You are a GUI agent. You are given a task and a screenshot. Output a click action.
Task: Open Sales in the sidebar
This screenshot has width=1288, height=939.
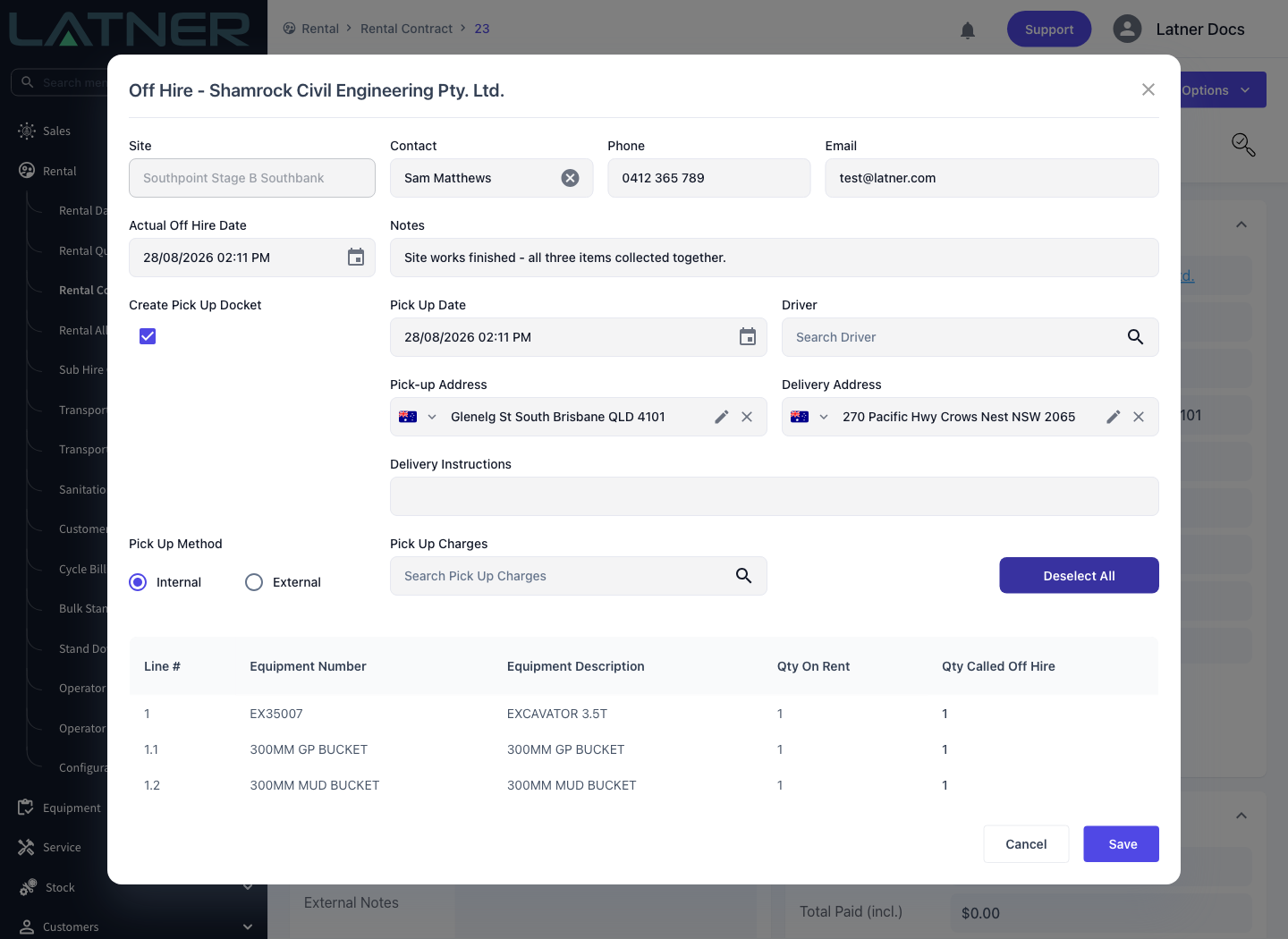[56, 131]
